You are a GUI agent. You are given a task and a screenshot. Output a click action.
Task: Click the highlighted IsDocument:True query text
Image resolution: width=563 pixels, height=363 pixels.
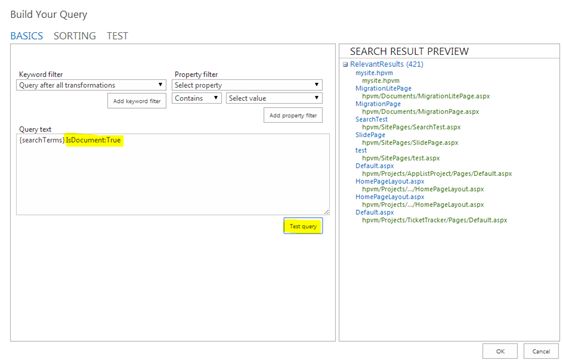click(93, 140)
